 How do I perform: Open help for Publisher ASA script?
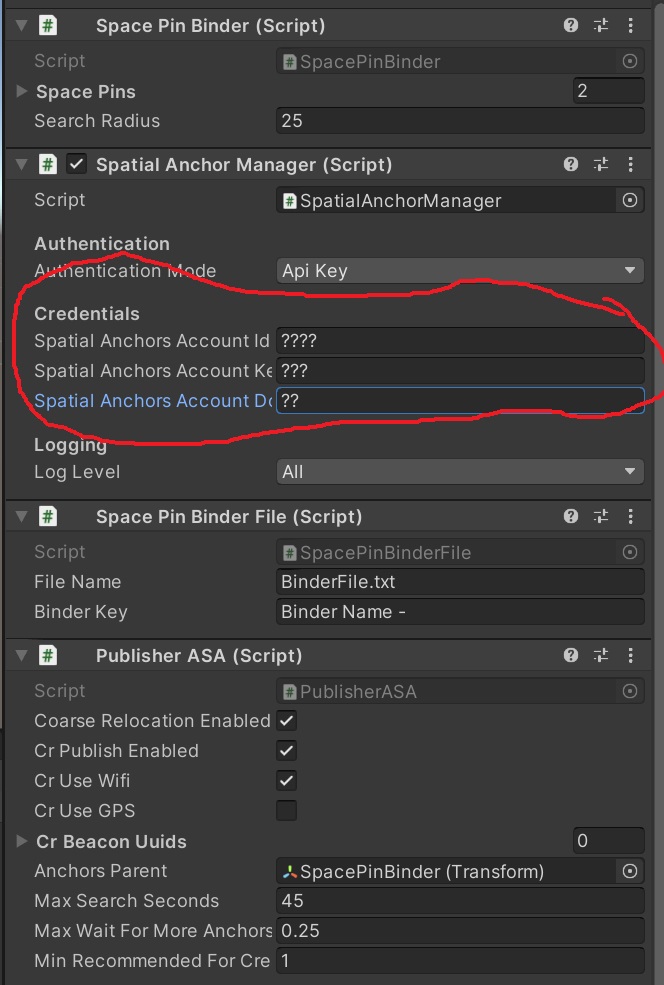point(570,655)
